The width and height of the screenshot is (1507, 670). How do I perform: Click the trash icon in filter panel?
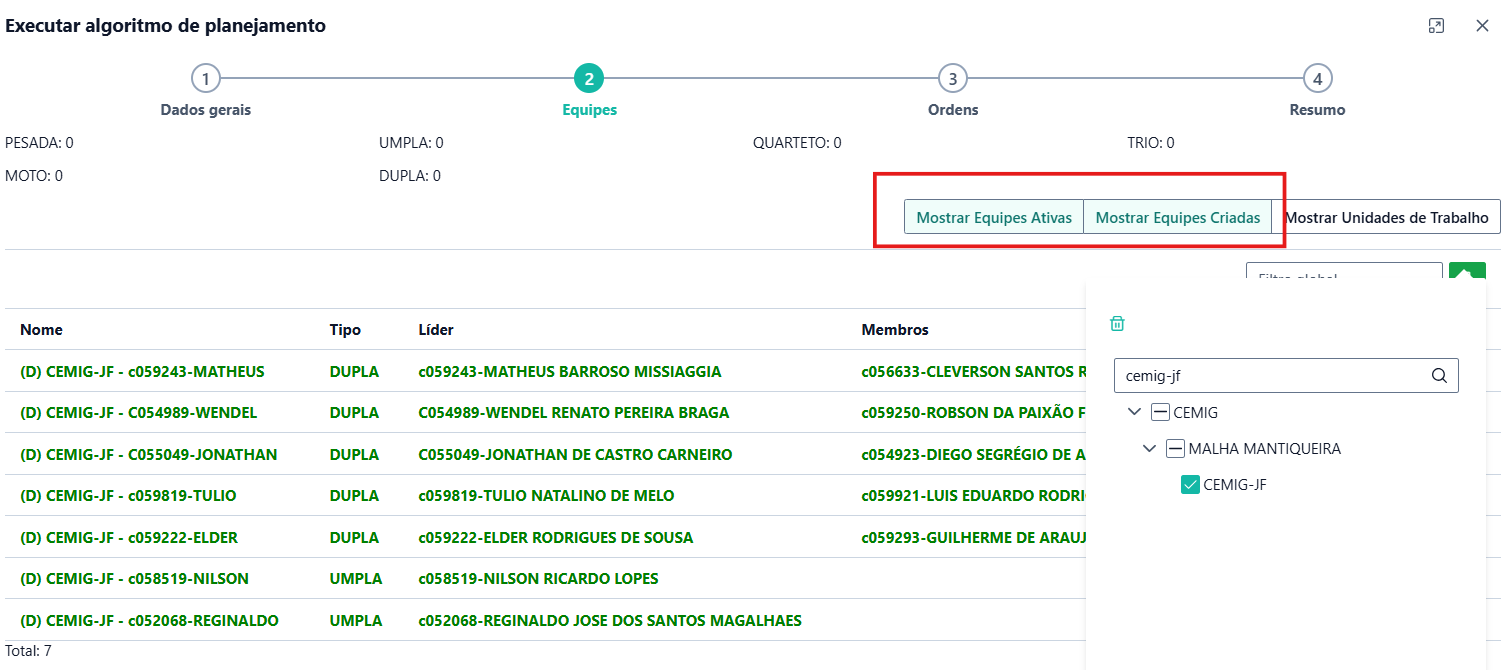tap(1118, 324)
